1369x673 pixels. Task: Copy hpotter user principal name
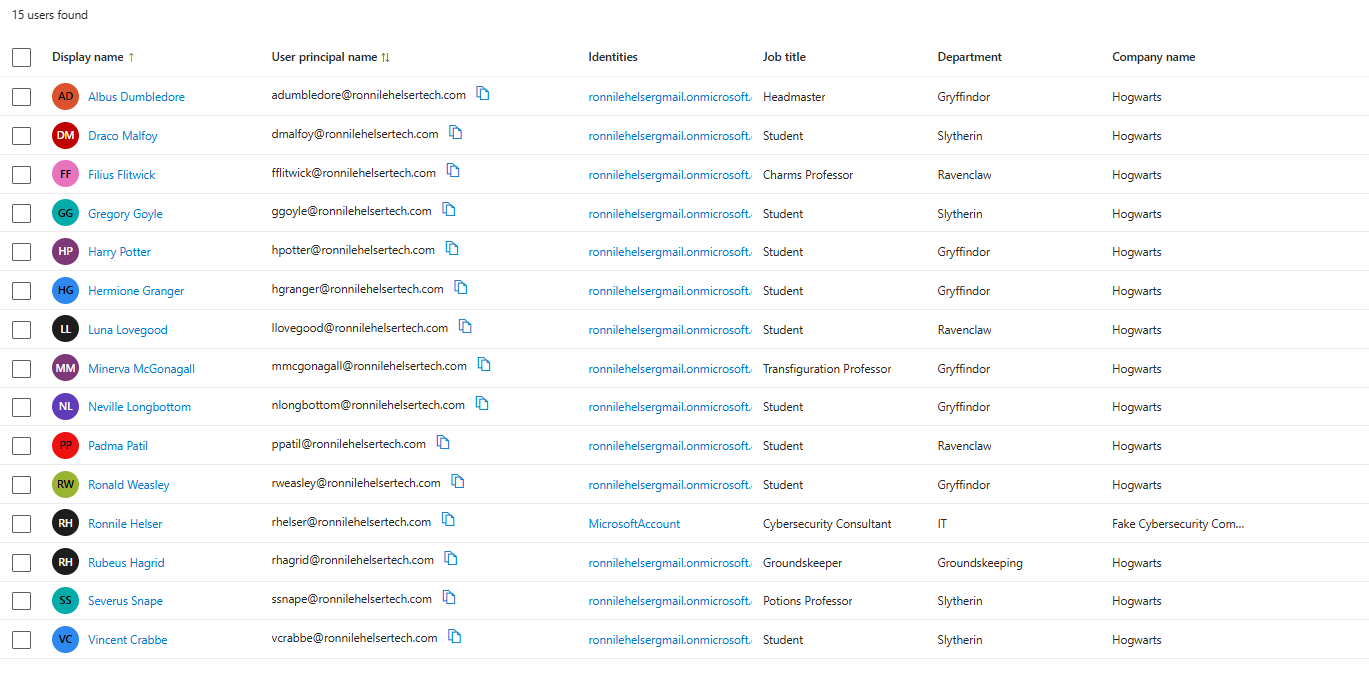coord(452,248)
